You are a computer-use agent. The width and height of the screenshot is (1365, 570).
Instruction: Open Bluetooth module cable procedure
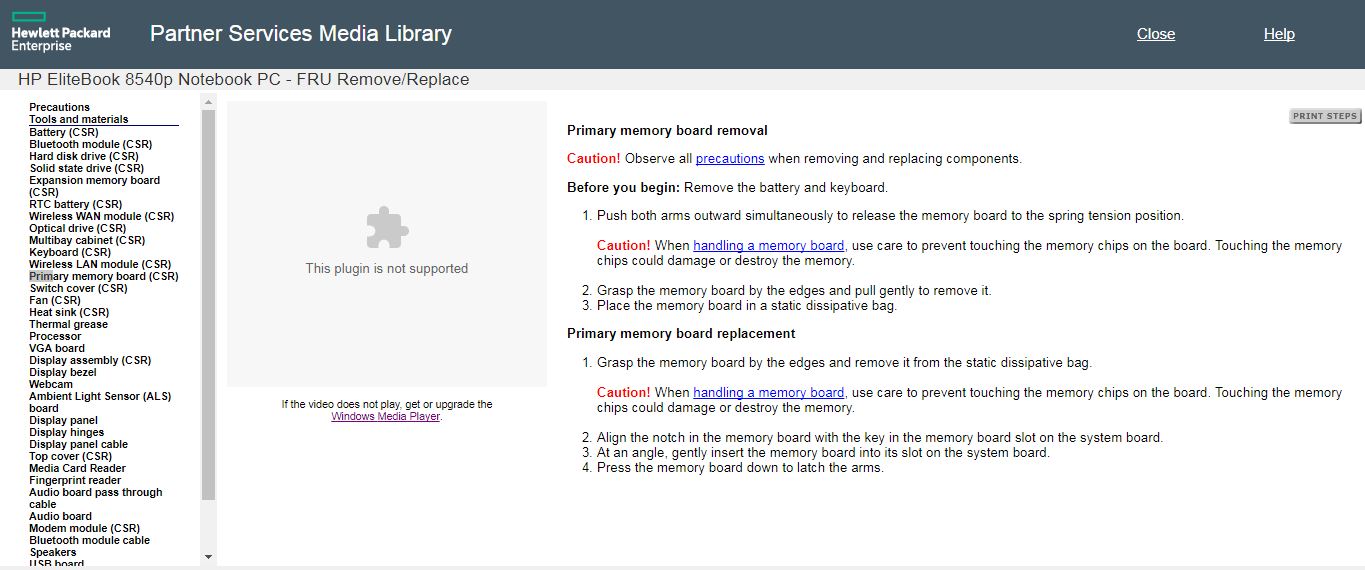89,540
